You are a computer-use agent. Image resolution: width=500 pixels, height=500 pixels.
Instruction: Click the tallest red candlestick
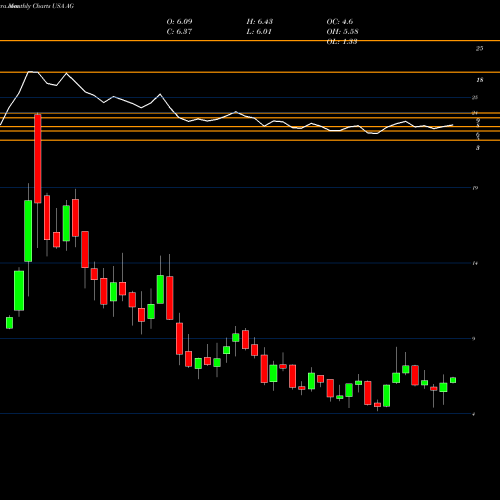tap(38, 158)
